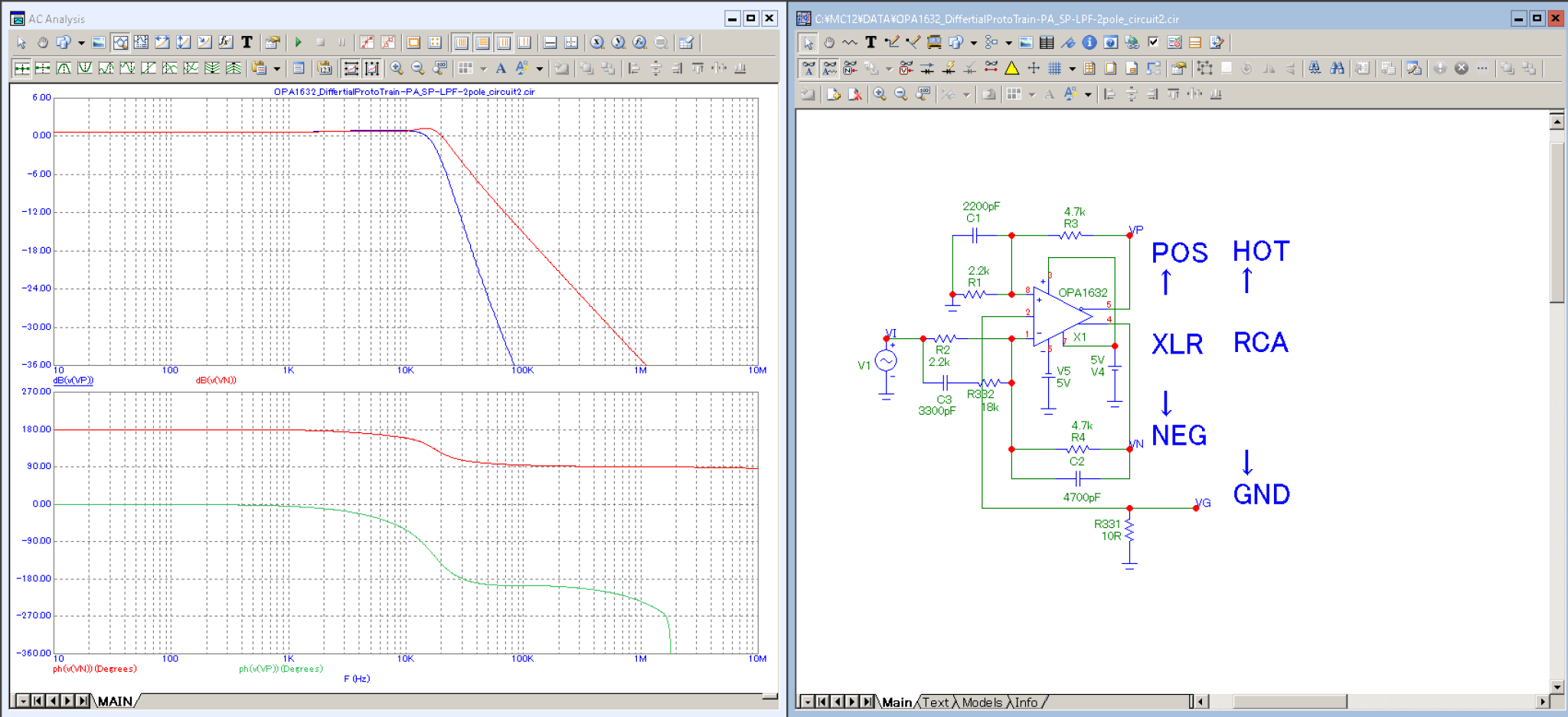Click the ph(v(VN)) (Degrees) plot label
The image size is (1568, 717).
point(94,669)
